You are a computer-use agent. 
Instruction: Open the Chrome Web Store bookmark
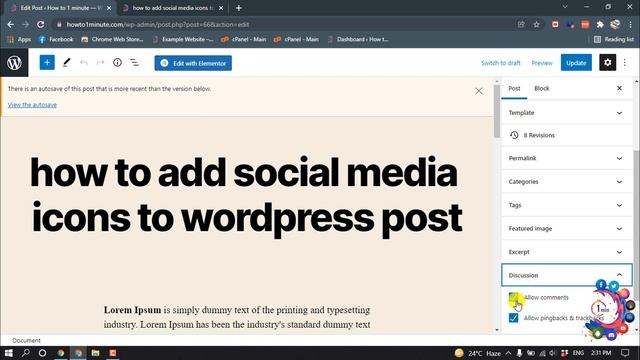pos(112,39)
